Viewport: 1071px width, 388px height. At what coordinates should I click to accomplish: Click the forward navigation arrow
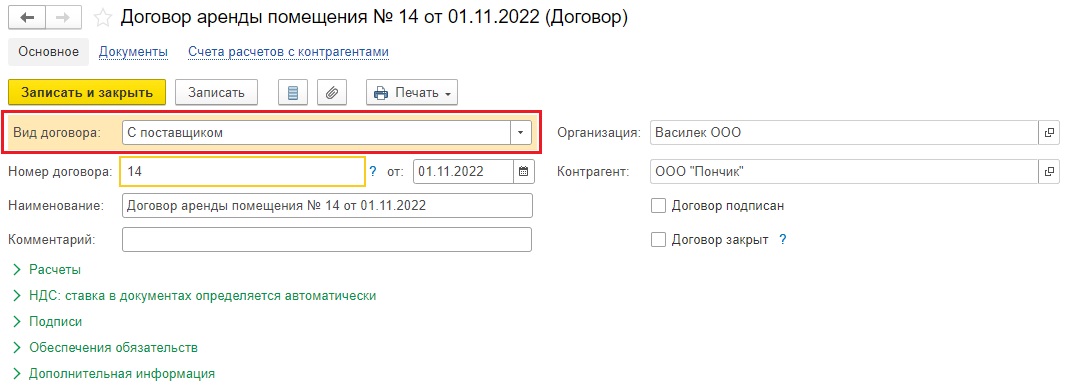[x=66, y=18]
